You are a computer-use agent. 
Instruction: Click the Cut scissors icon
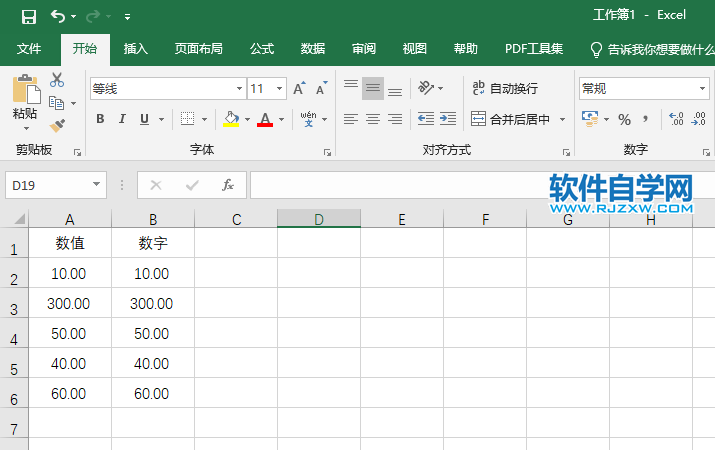(57, 80)
